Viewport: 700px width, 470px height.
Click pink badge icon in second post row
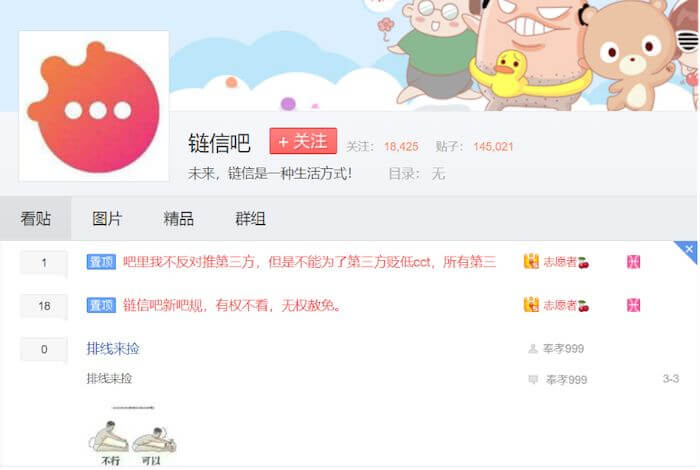[x=633, y=305]
